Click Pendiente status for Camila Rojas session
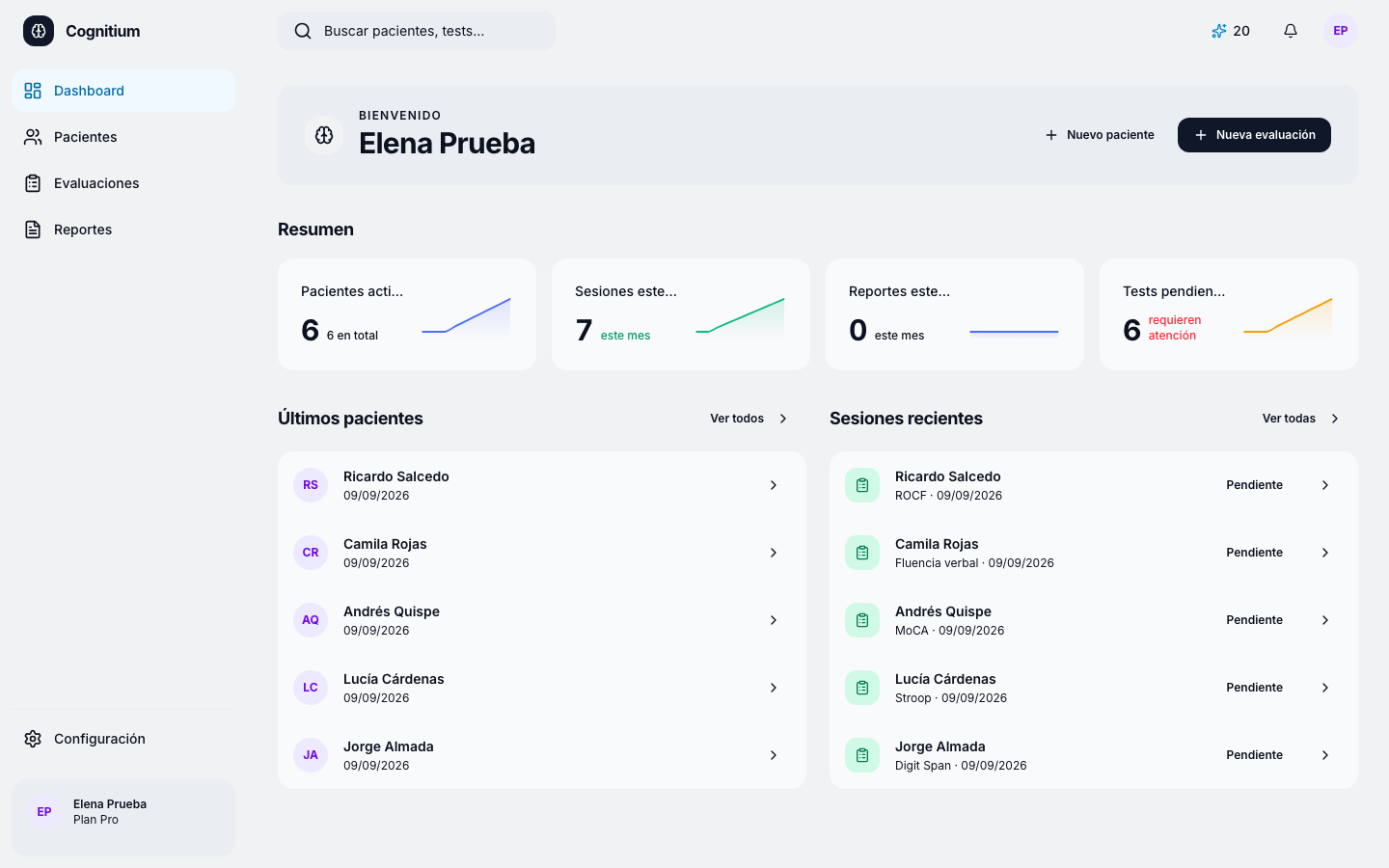The width and height of the screenshot is (1389, 868). pyautogui.click(x=1254, y=553)
